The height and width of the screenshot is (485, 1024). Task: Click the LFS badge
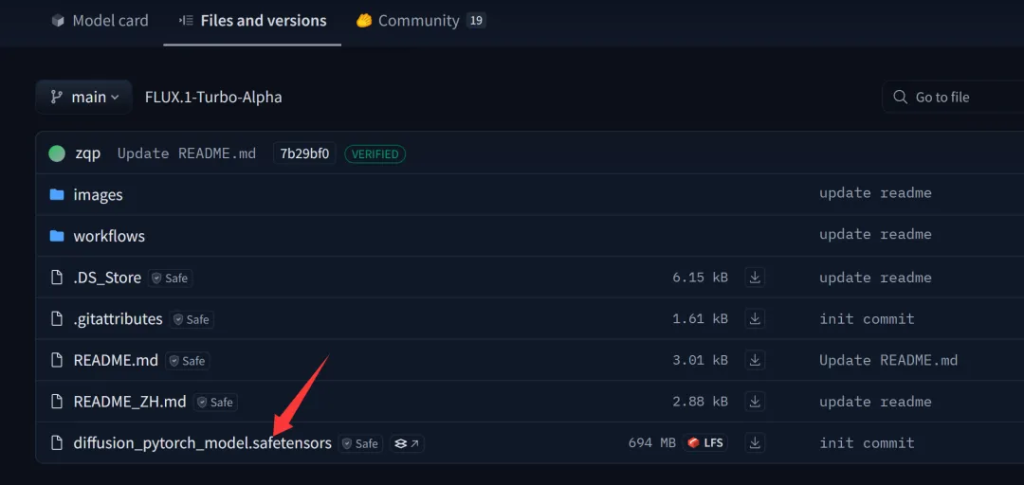pos(705,443)
